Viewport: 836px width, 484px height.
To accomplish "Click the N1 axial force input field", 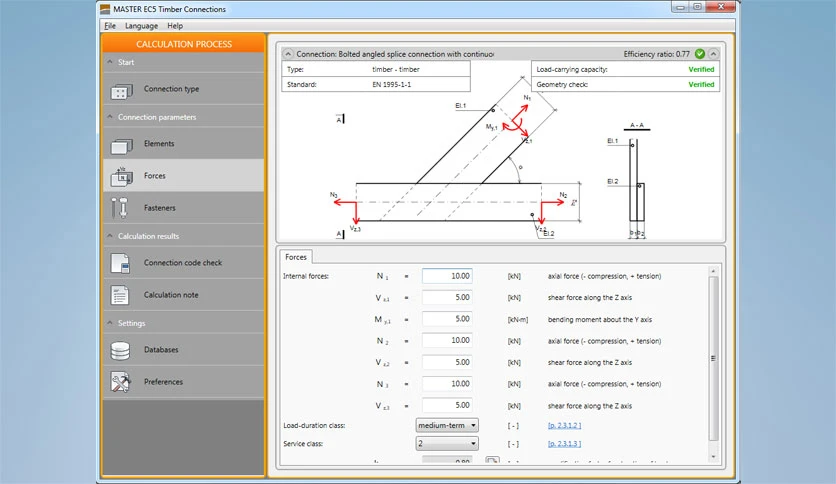I will [x=447, y=276].
